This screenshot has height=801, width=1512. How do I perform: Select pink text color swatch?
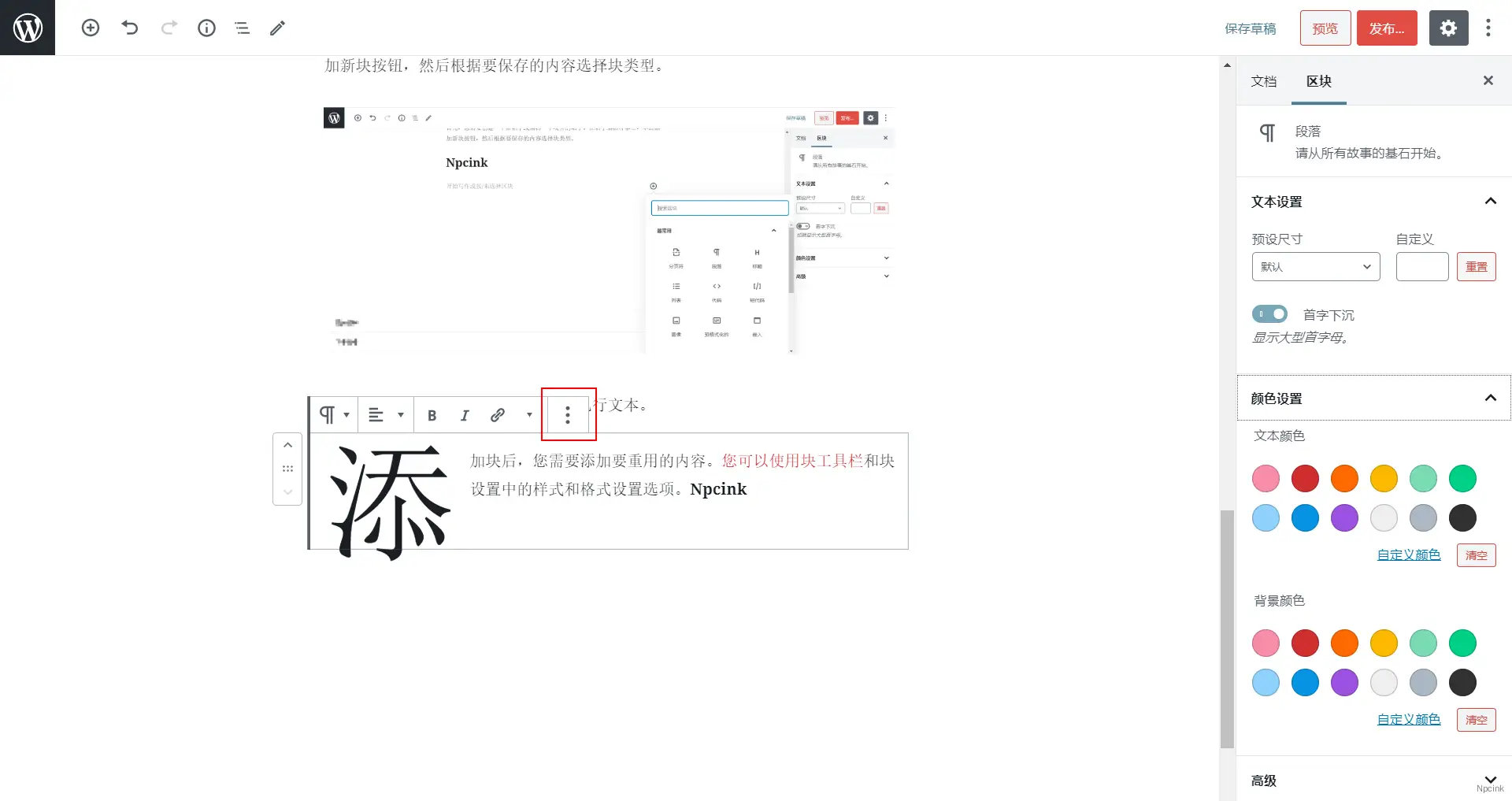1266,478
